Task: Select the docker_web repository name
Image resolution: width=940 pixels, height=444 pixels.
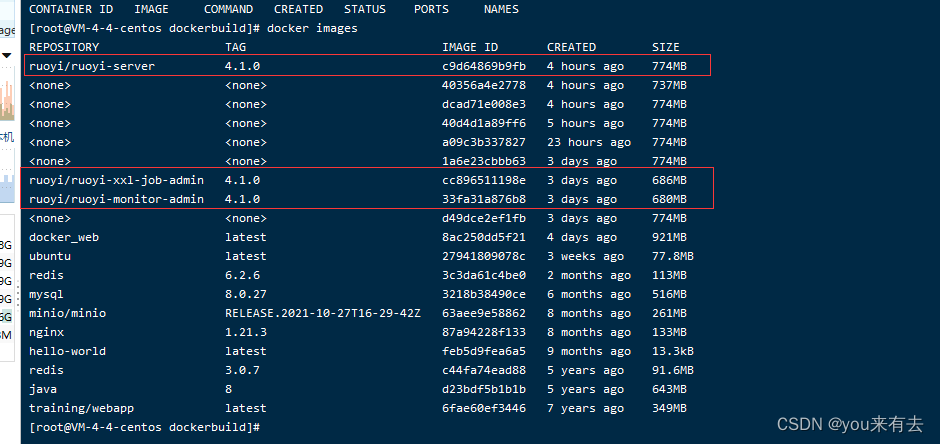Action: coord(64,237)
